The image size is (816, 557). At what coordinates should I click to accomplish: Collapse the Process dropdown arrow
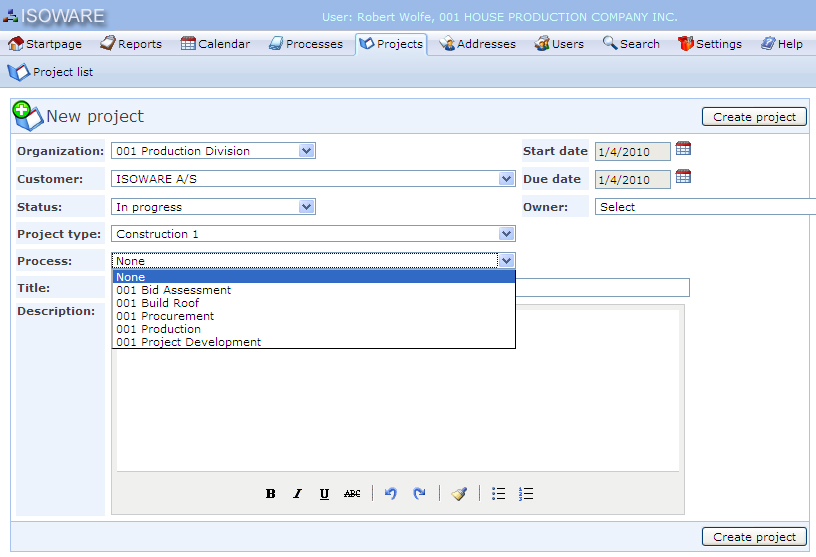tap(506, 260)
